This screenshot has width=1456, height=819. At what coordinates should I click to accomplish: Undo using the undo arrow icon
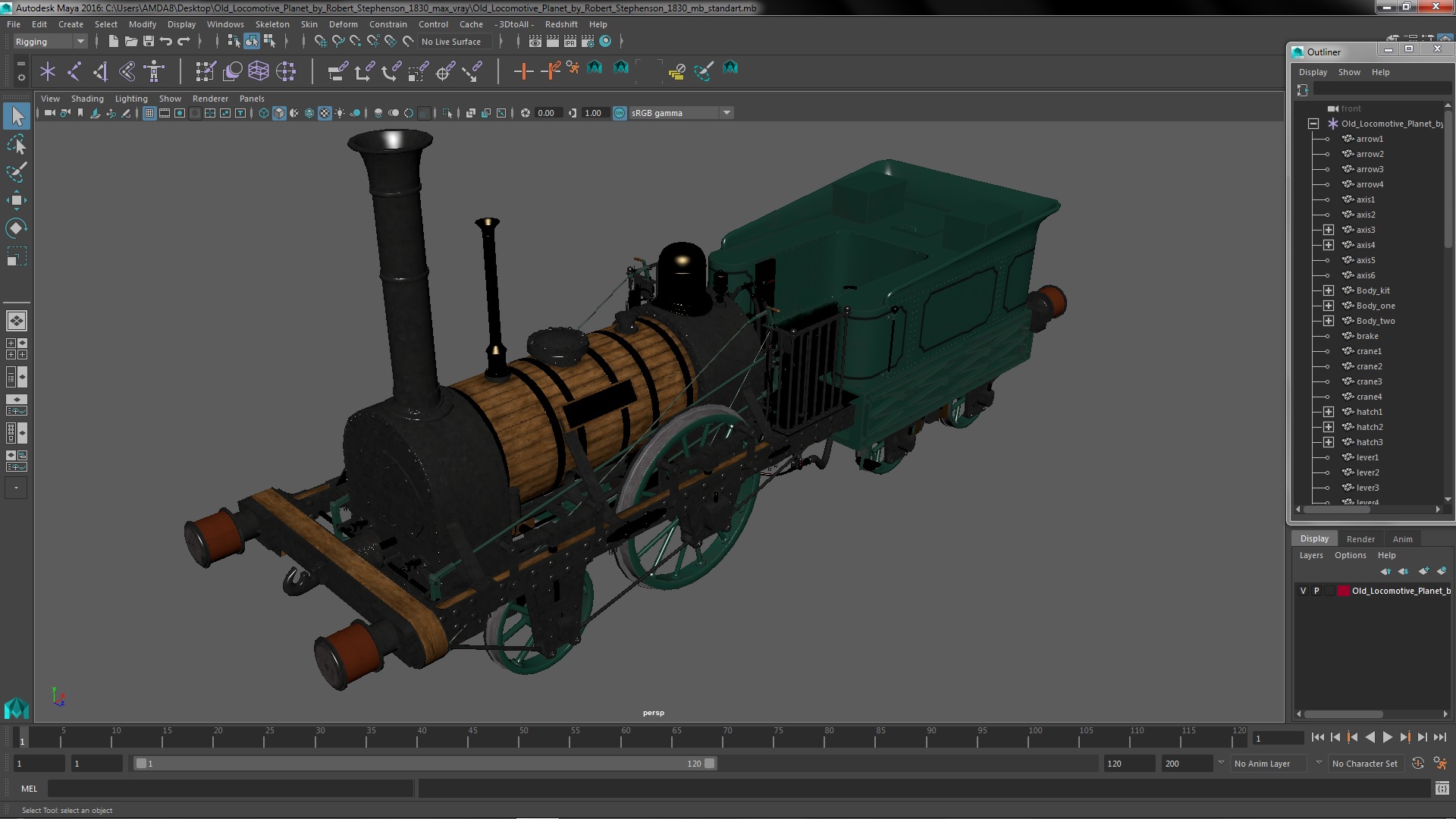166,41
